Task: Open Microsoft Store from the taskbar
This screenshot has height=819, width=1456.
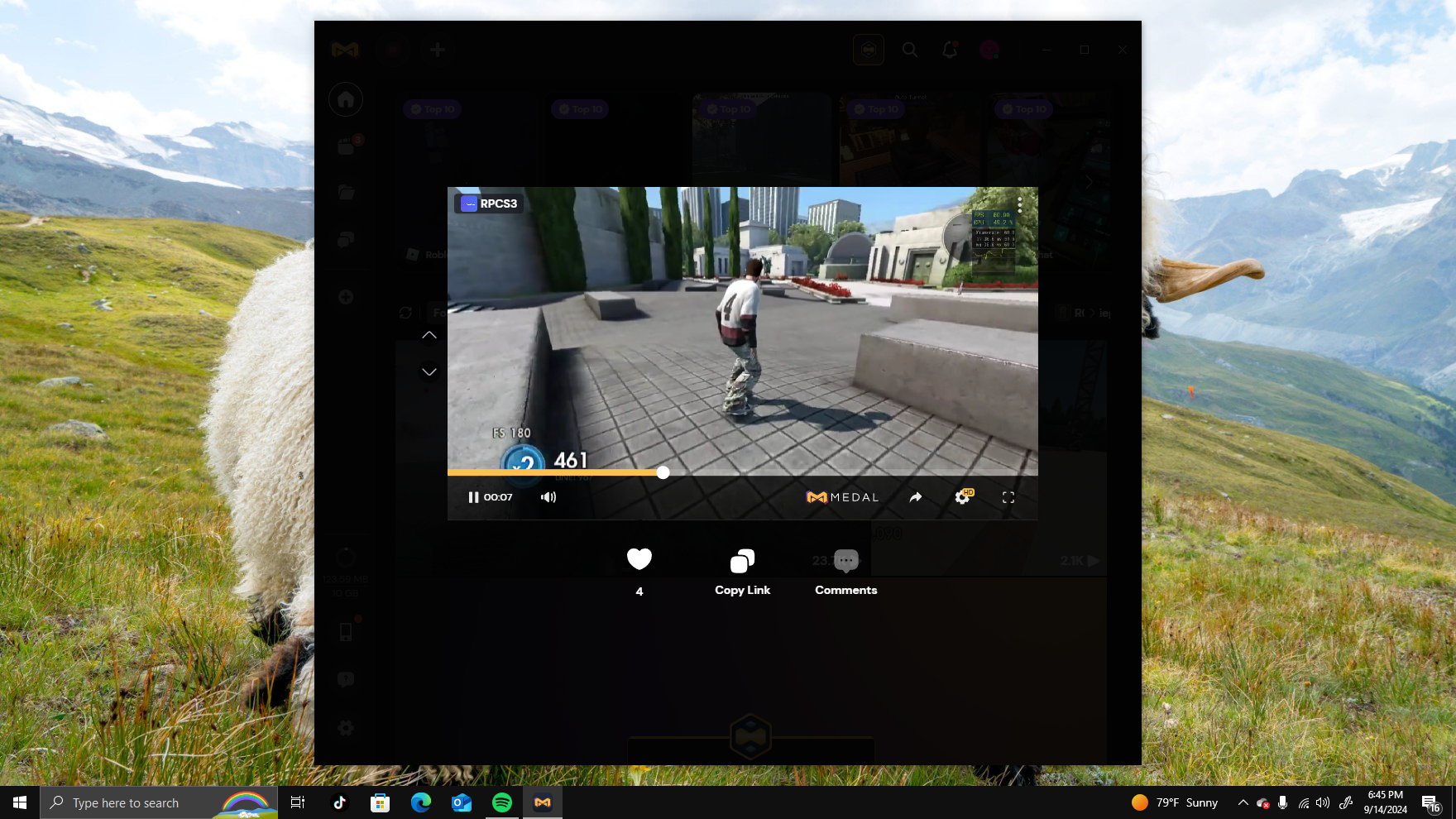Action: click(380, 802)
